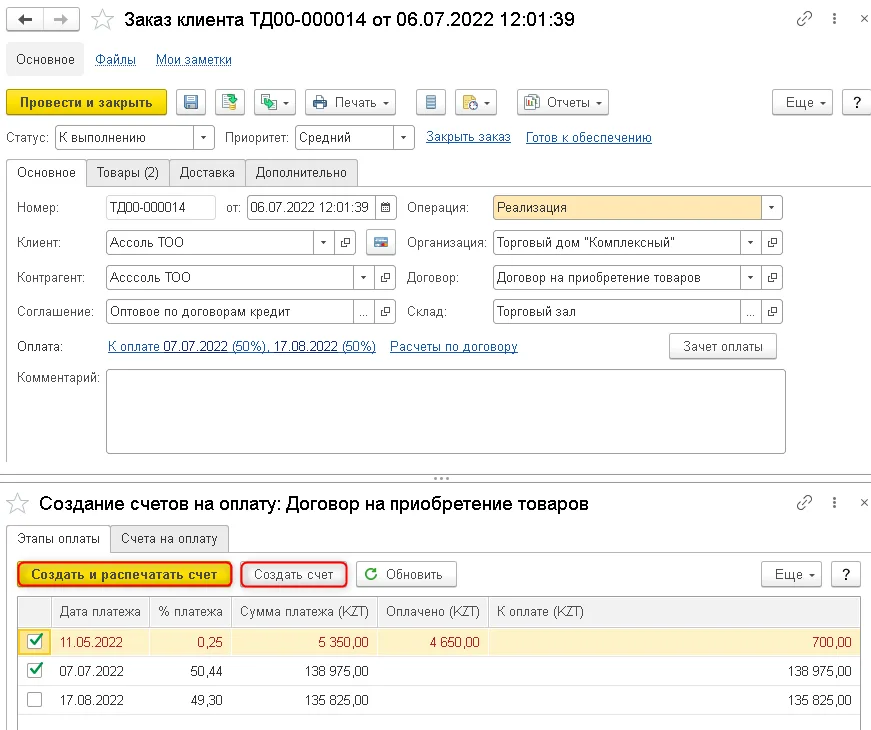Open the Склад record with the open icon
This screenshot has height=730, width=871.
[772, 312]
